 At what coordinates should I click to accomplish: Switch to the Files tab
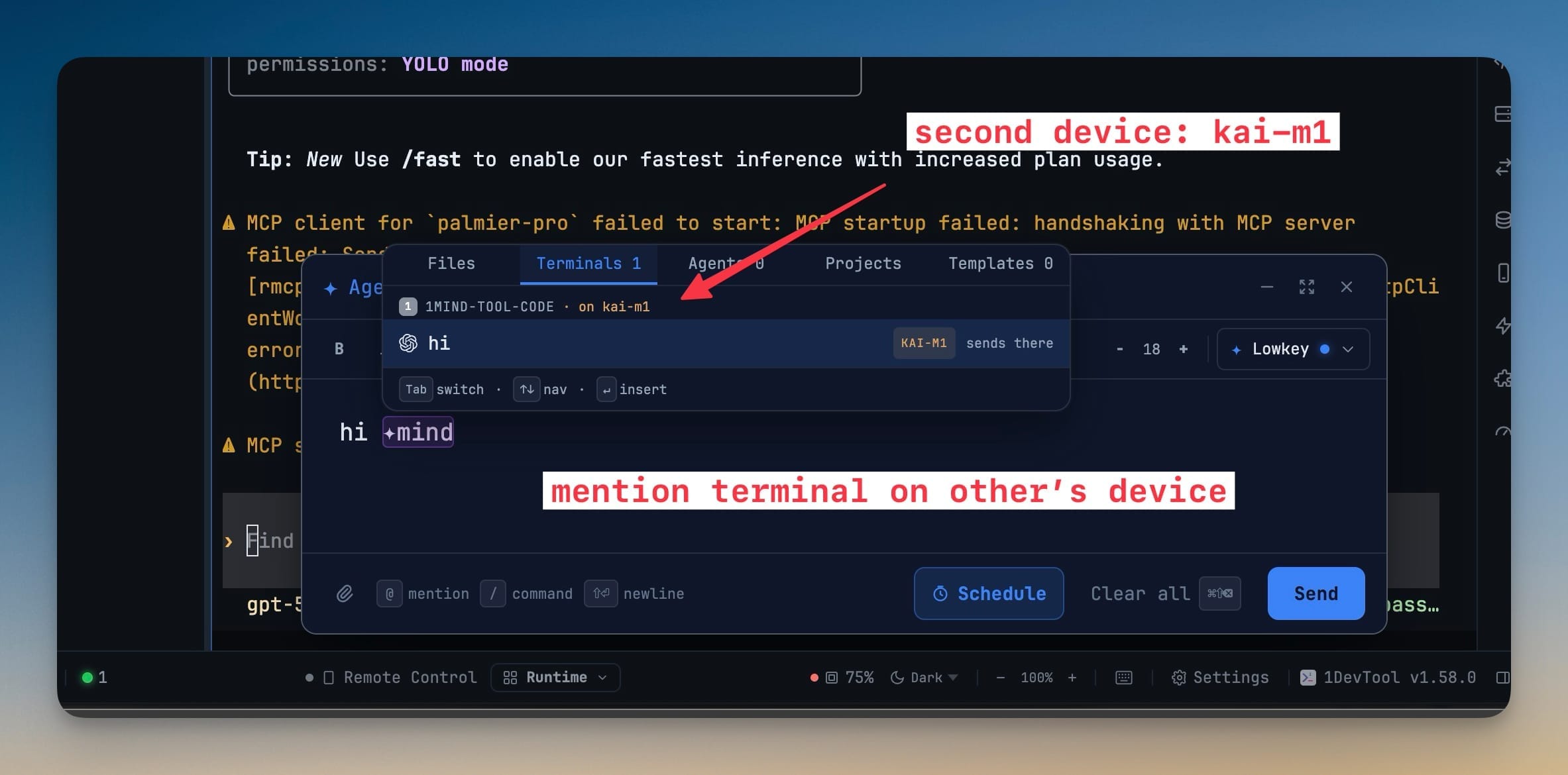(x=451, y=264)
